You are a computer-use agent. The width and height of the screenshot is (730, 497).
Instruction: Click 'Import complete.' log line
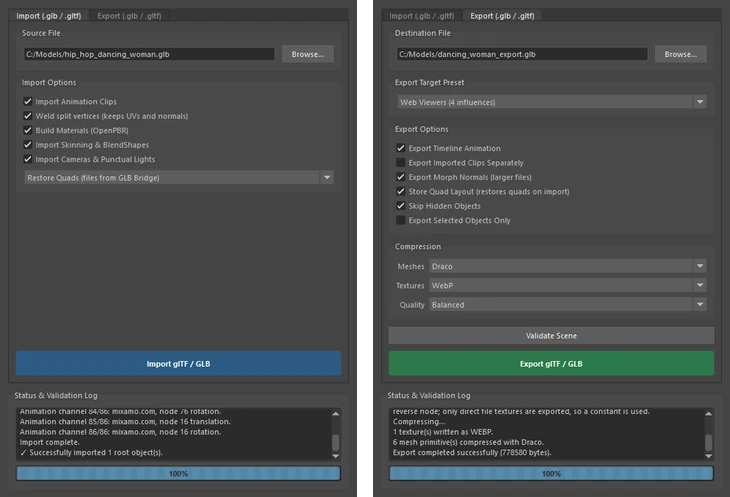tap(49, 442)
